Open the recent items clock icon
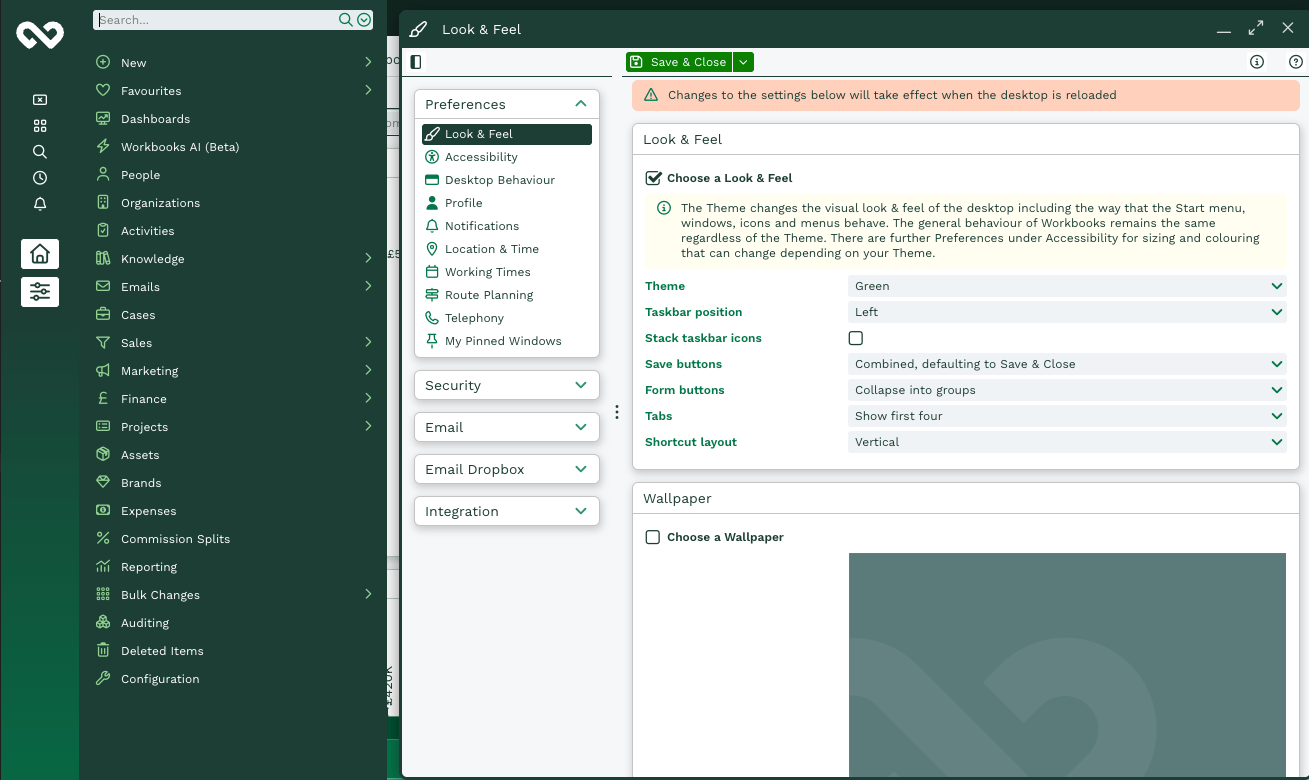Viewport: 1309px width, 780px height. pyautogui.click(x=40, y=178)
